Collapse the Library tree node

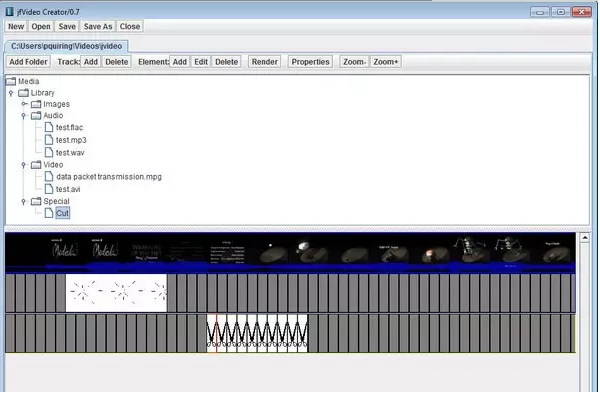(x=11, y=93)
